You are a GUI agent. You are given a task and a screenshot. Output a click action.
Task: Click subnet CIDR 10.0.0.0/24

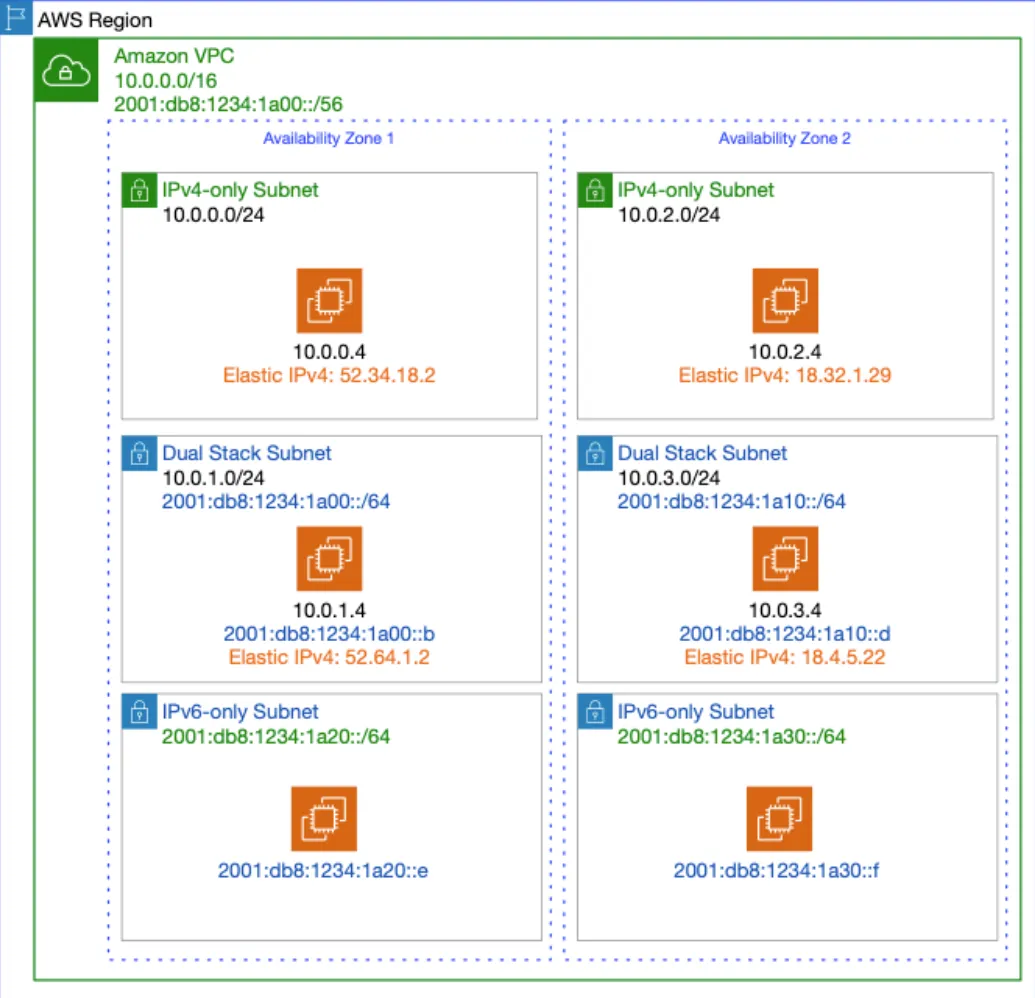pyautogui.click(x=213, y=215)
